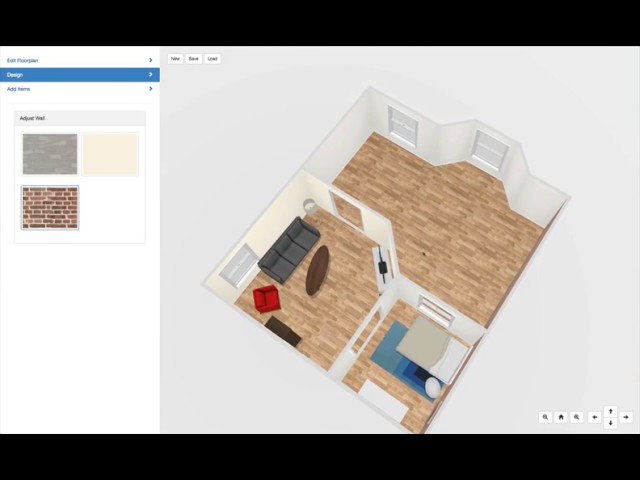The image size is (640, 480).
Task: Click the Load button
Action: [x=212, y=59]
